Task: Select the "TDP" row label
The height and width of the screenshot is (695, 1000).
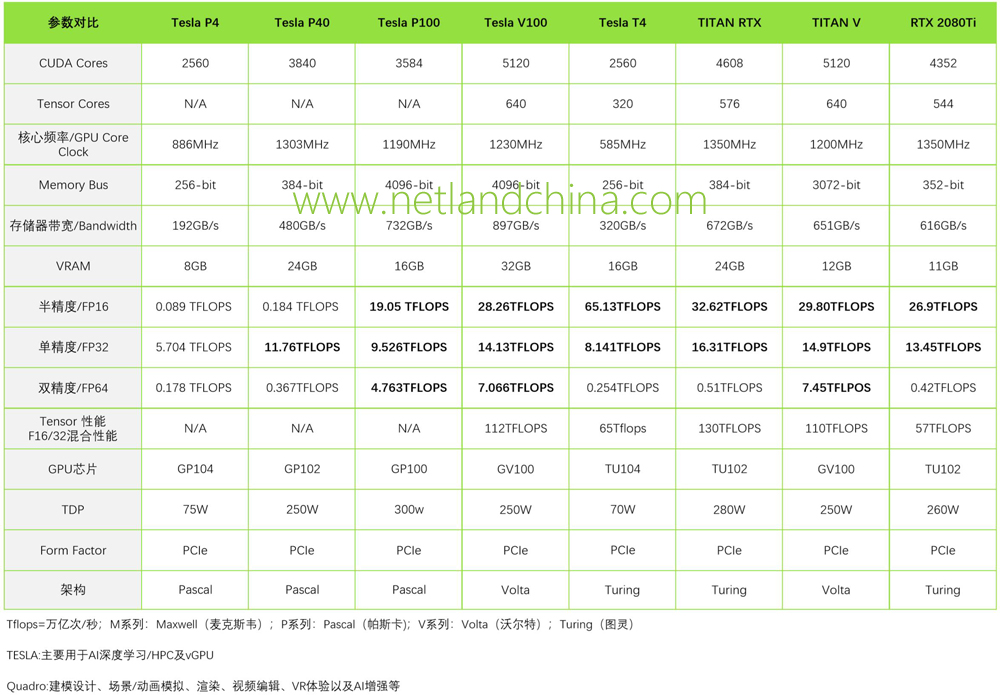Action: click(73, 510)
